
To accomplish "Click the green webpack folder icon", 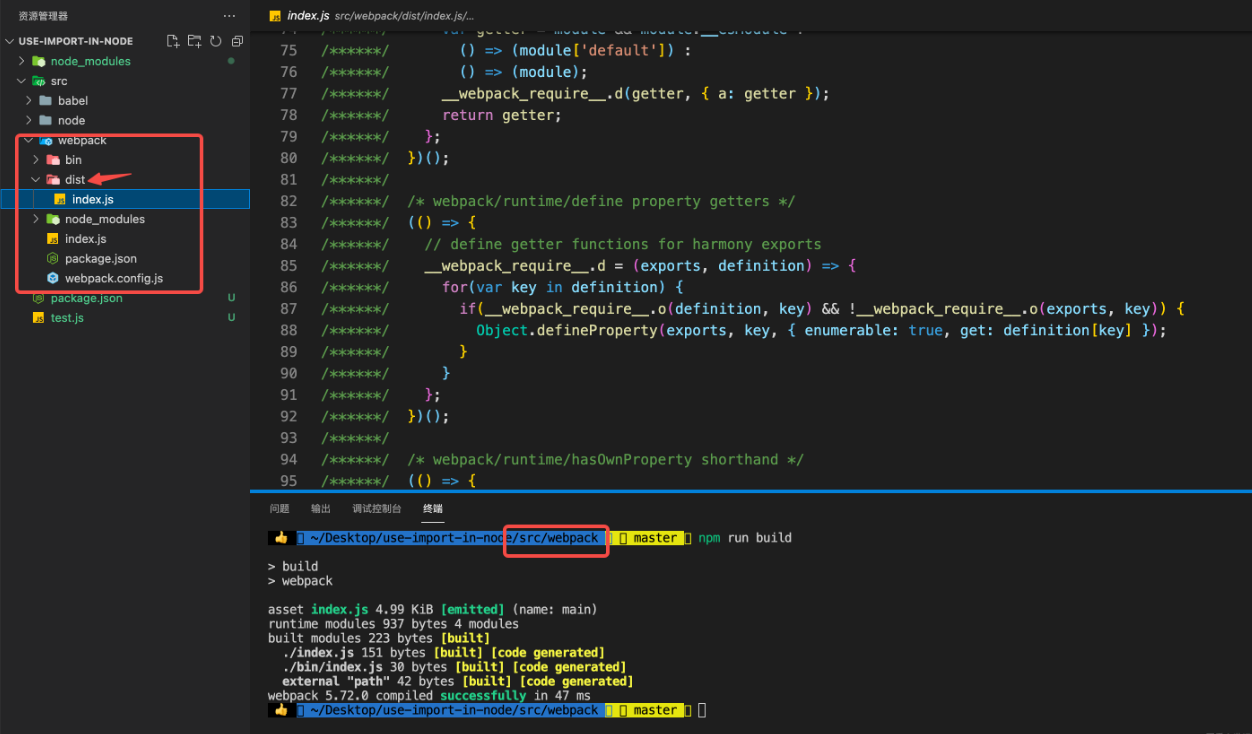I will tap(44, 140).
